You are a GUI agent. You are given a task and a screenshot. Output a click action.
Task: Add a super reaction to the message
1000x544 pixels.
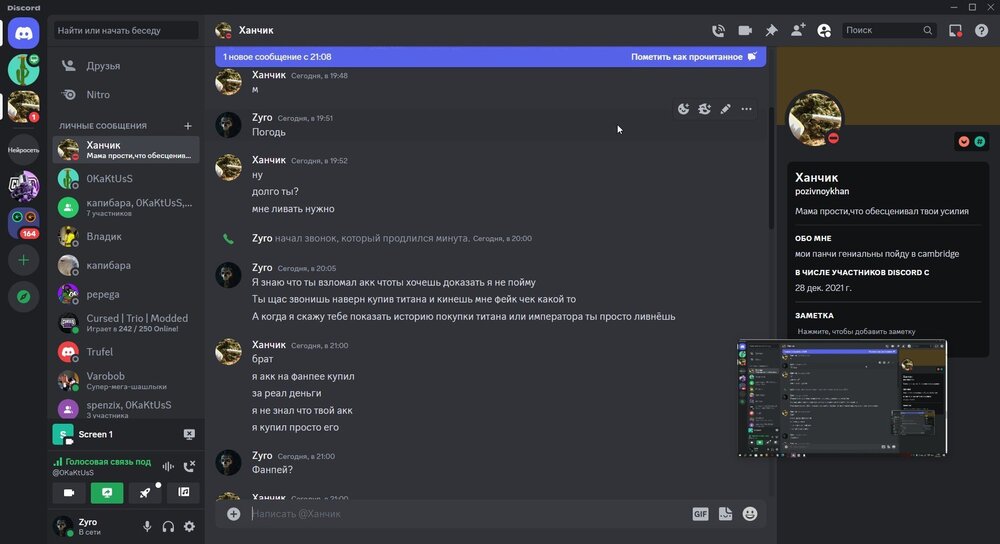tap(704, 109)
